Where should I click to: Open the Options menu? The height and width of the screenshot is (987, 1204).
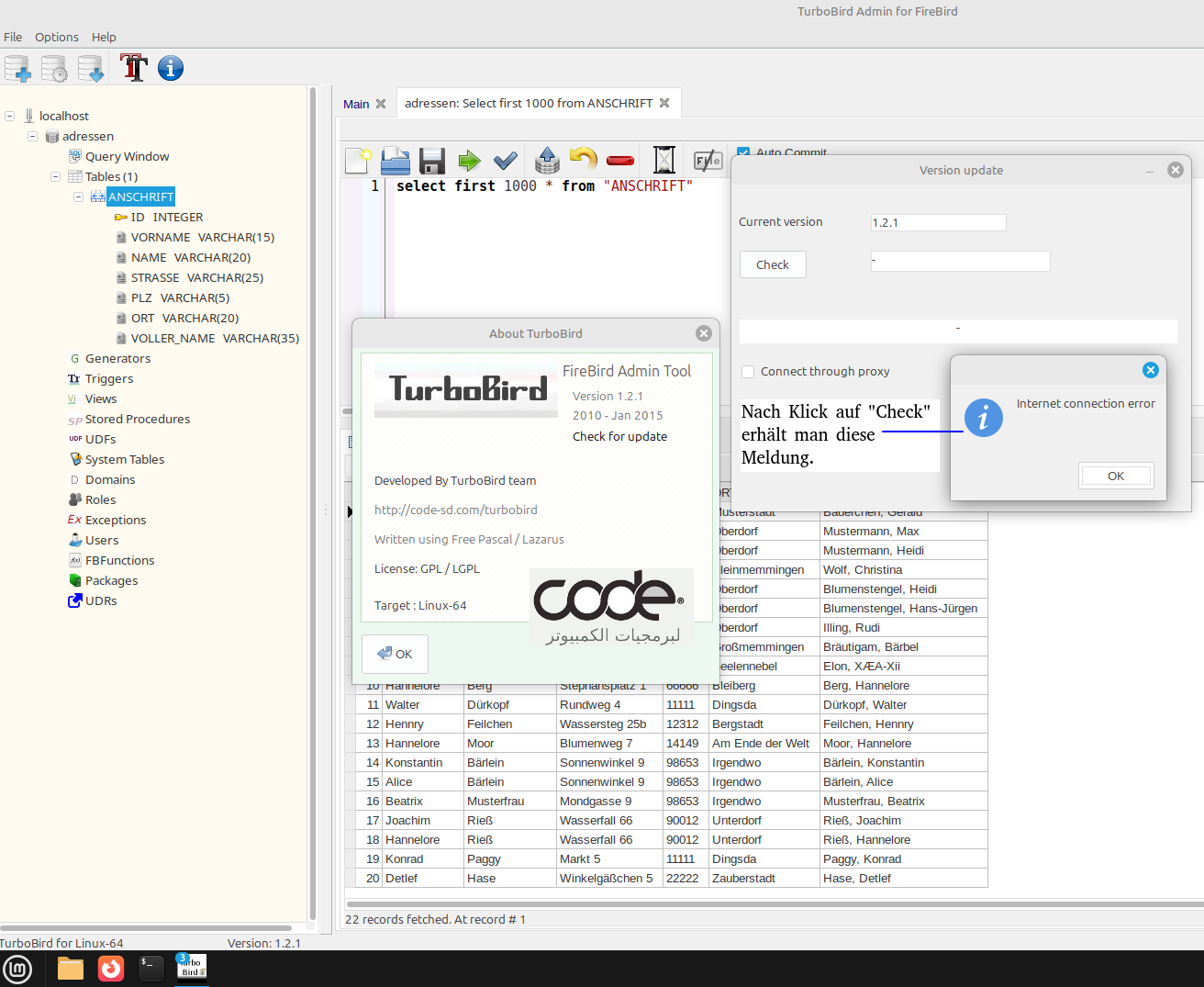click(x=57, y=38)
